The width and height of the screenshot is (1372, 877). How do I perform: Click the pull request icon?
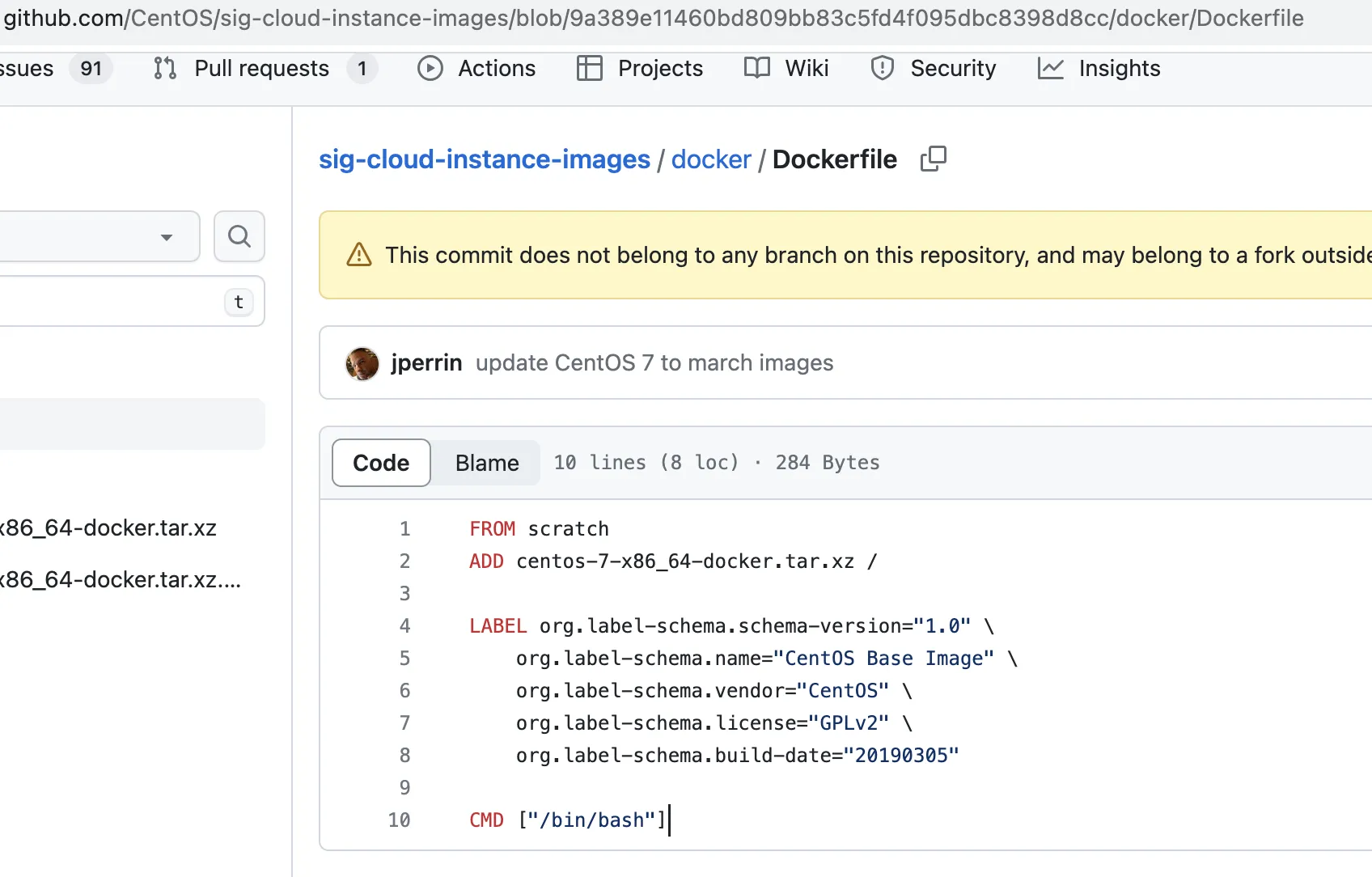(165, 69)
